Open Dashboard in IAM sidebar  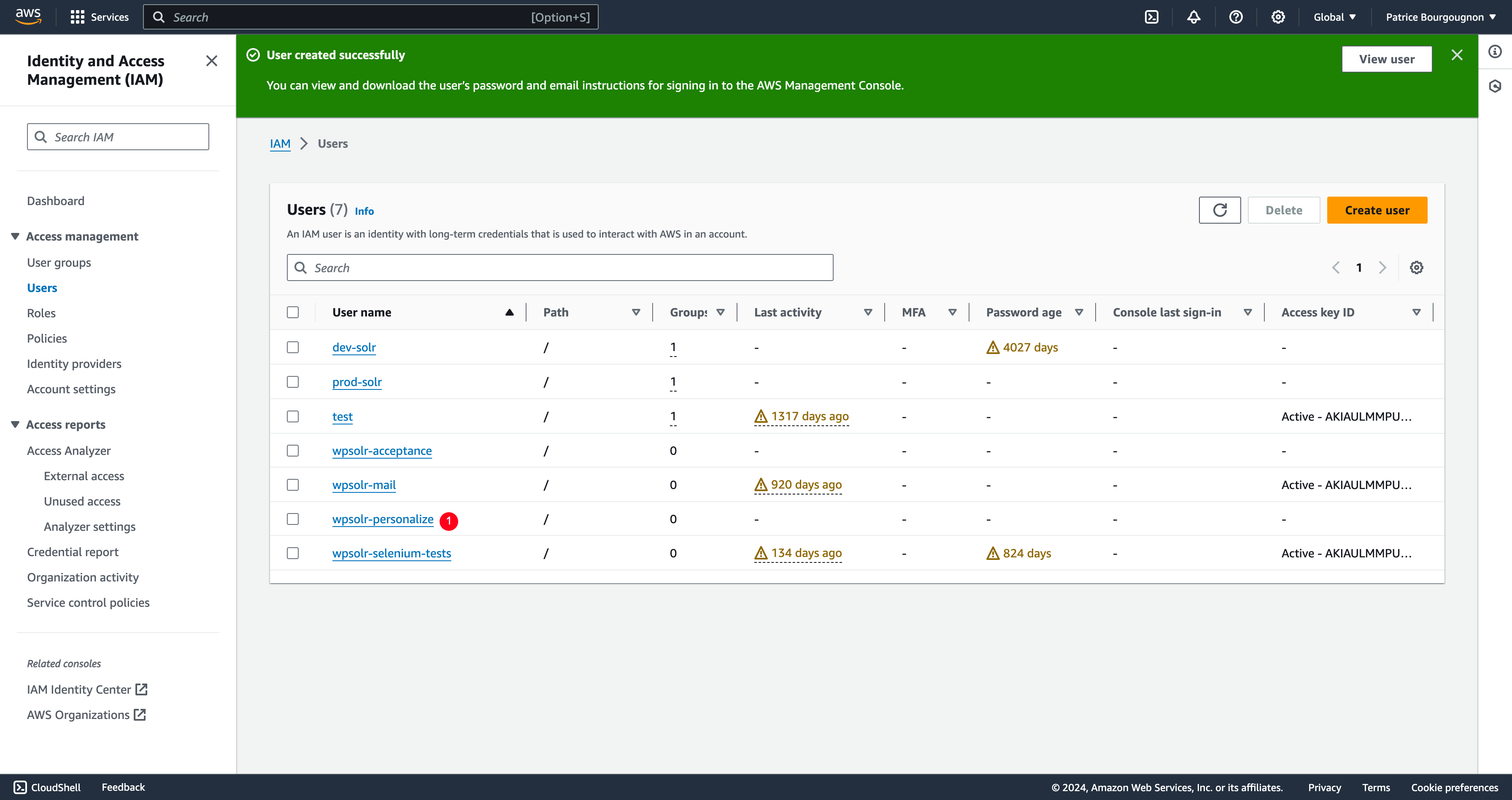(56, 201)
